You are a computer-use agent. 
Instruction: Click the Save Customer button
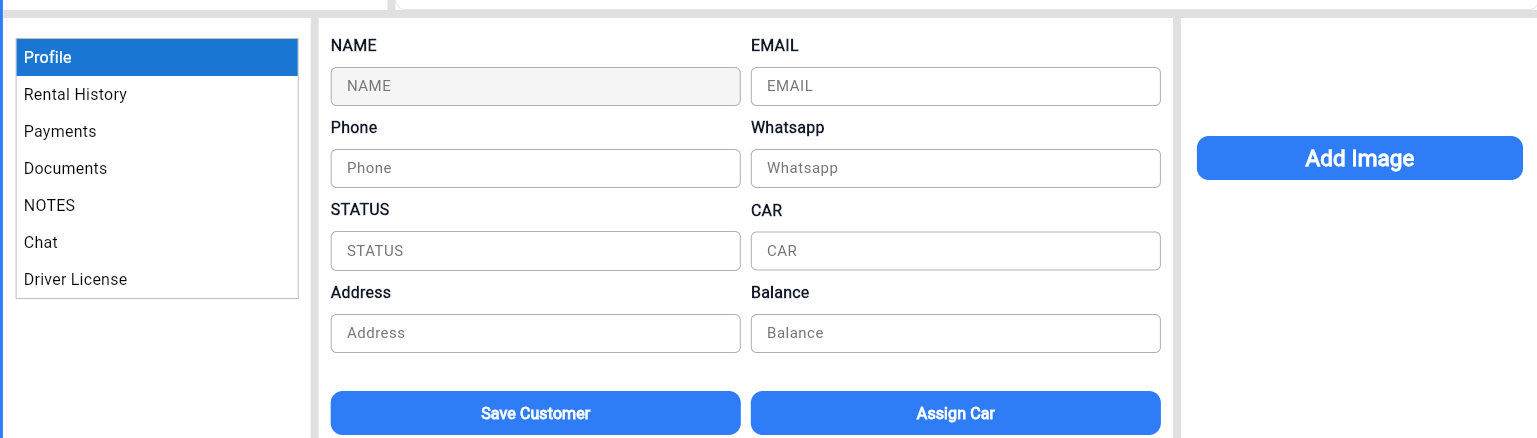(535, 413)
